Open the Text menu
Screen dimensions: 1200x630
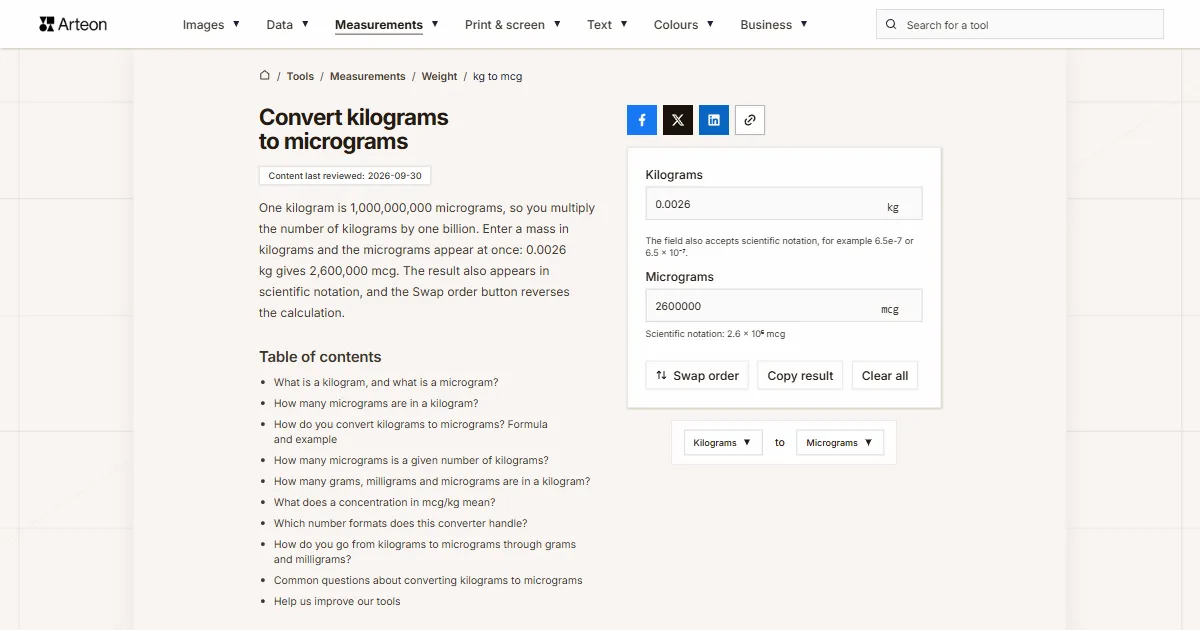608,25
